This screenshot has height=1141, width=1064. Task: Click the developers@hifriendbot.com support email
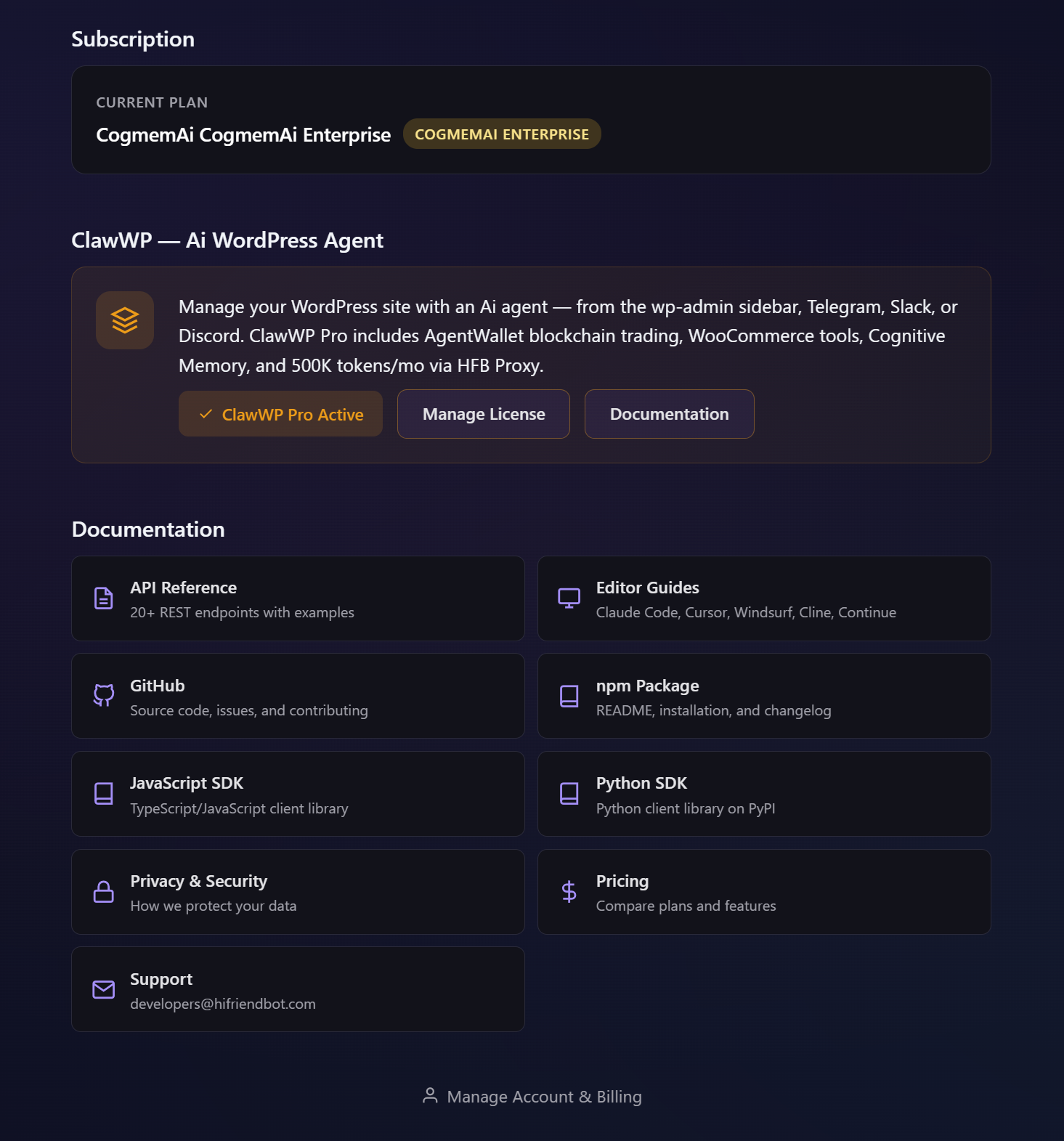(x=223, y=1004)
